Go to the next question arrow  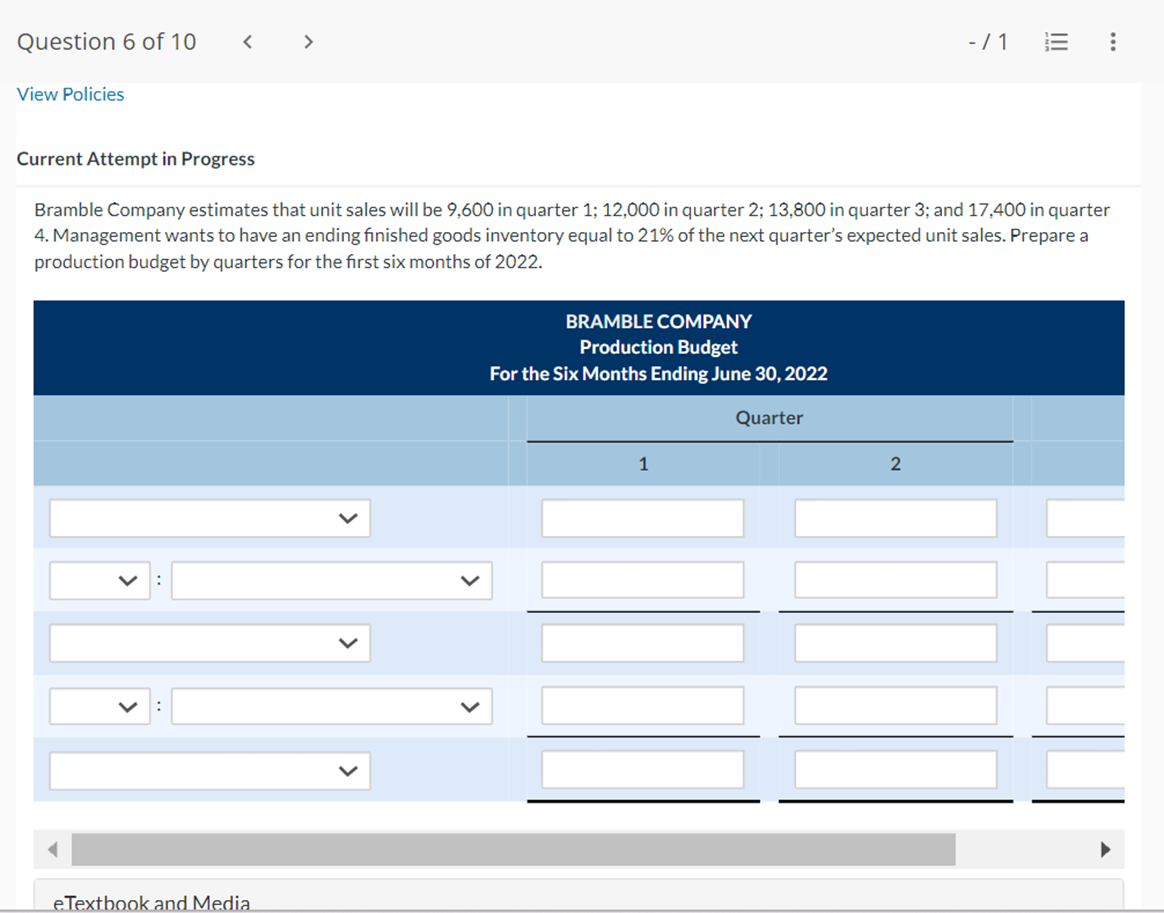pos(309,42)
